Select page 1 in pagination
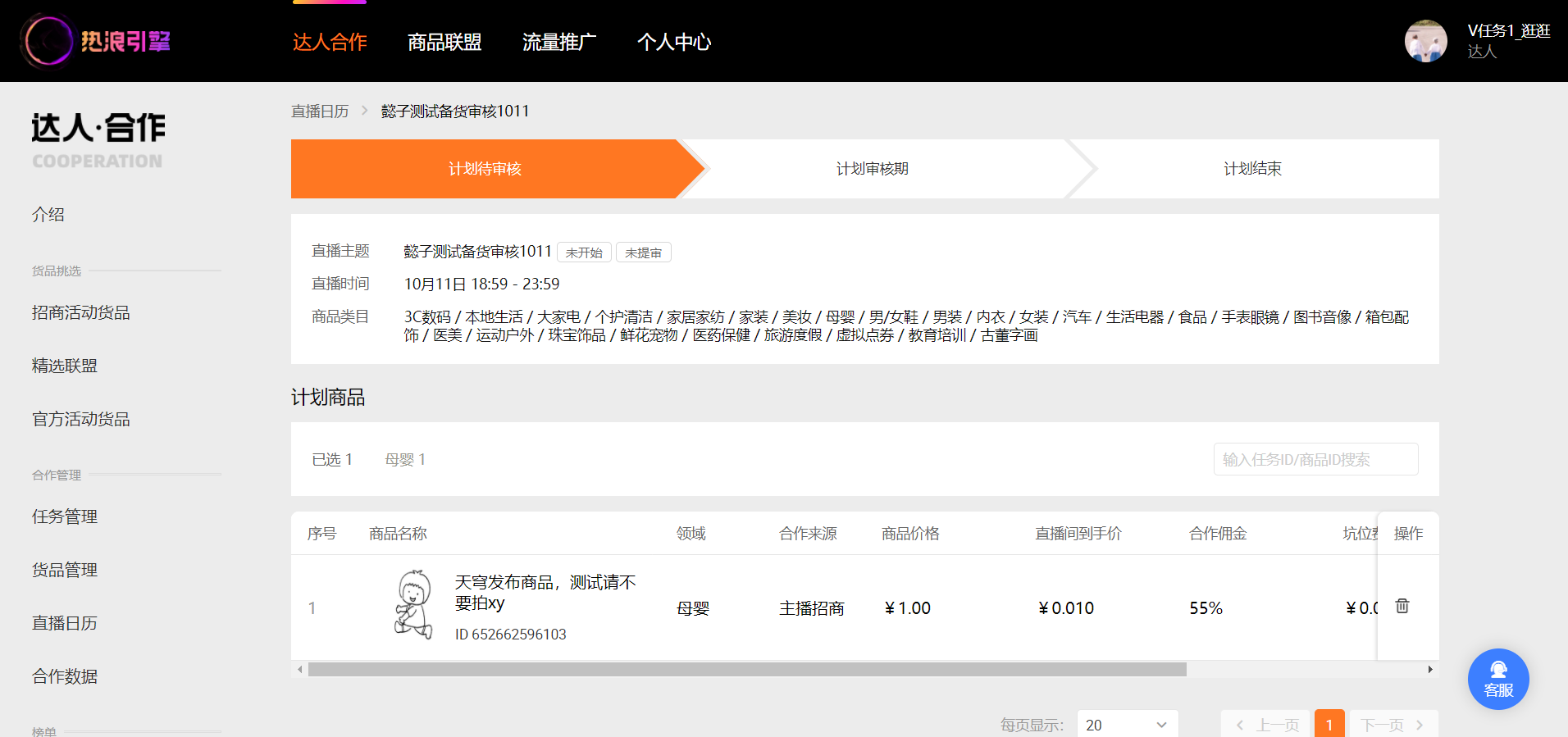 click(x=1329, y=725)
